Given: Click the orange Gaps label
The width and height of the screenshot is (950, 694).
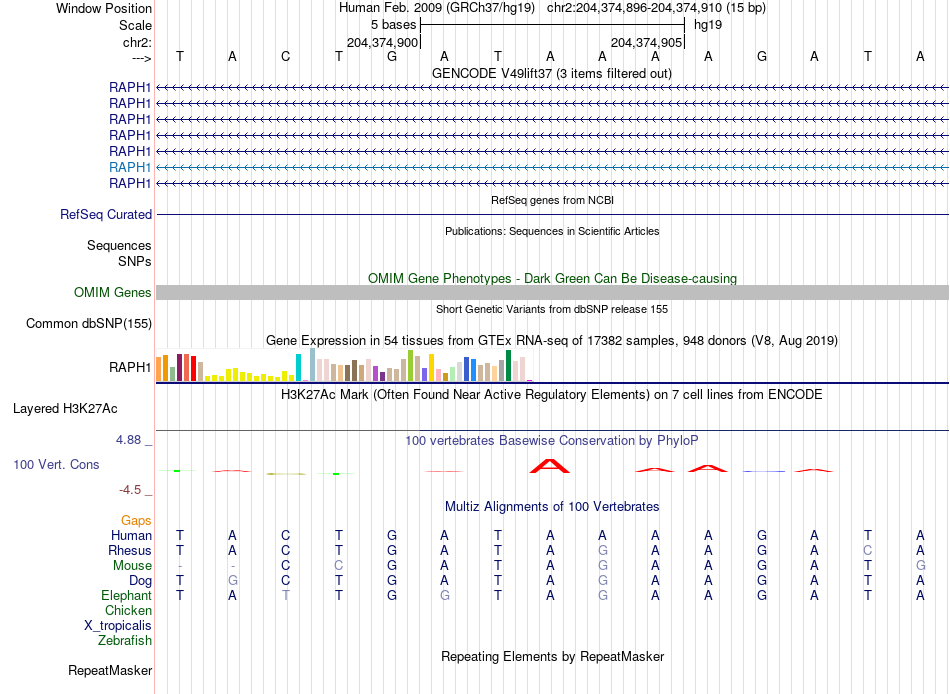Looking at the screenshot, I should point(136,521).
